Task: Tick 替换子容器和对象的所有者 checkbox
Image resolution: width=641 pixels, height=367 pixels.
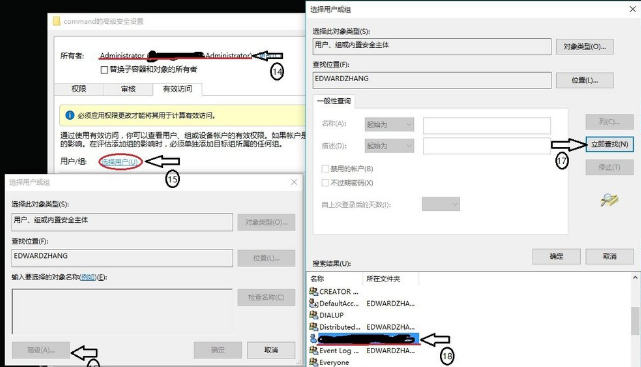Action: point(104,70)
